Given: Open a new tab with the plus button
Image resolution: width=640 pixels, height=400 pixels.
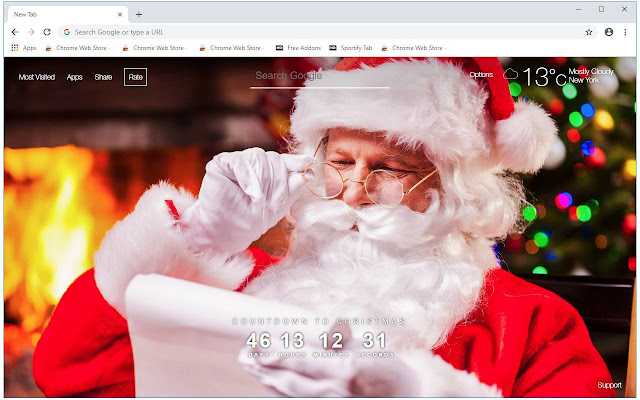Looking at the screenshot, I should (139, 14).
